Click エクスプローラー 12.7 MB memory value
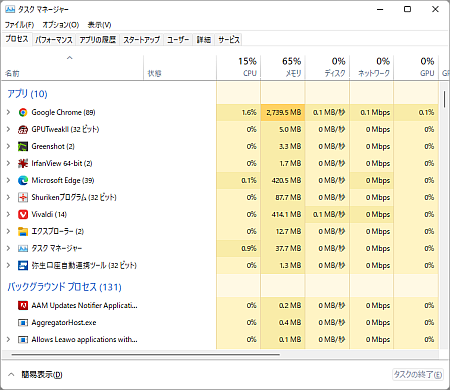 pyautogui.click(x=288, y=231)
